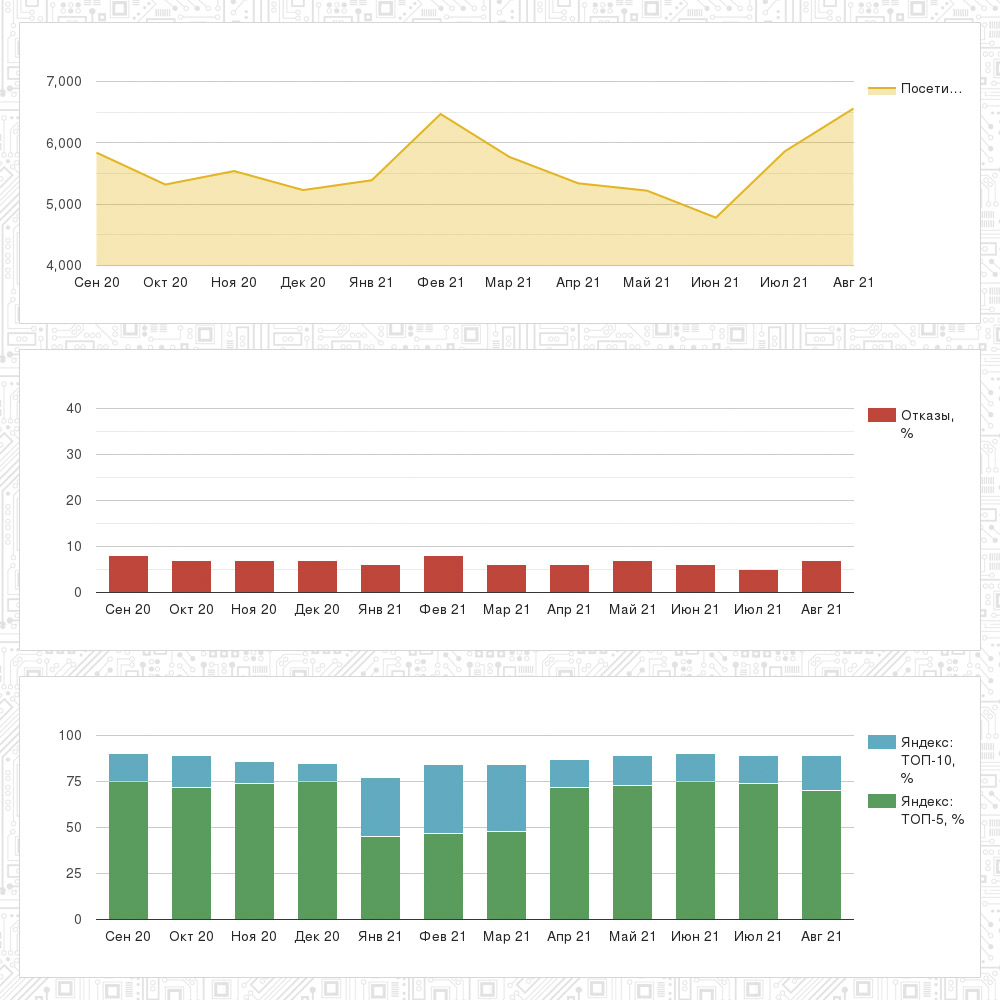Click the red Авг 21 bounce-rate bar
The width and height of the screenshot is (1000, 1000).
(821, 577)
